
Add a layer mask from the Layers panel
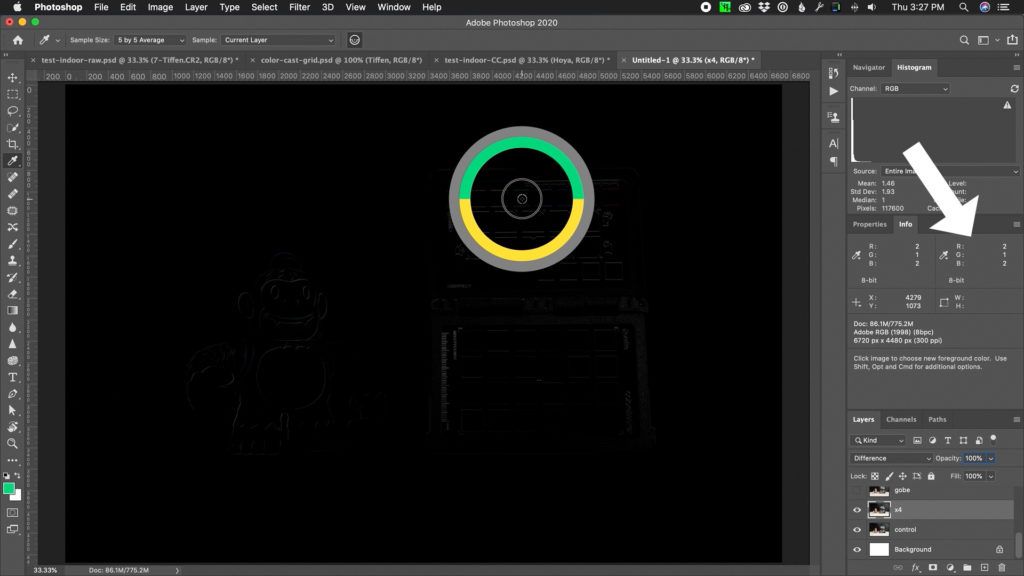933,568
